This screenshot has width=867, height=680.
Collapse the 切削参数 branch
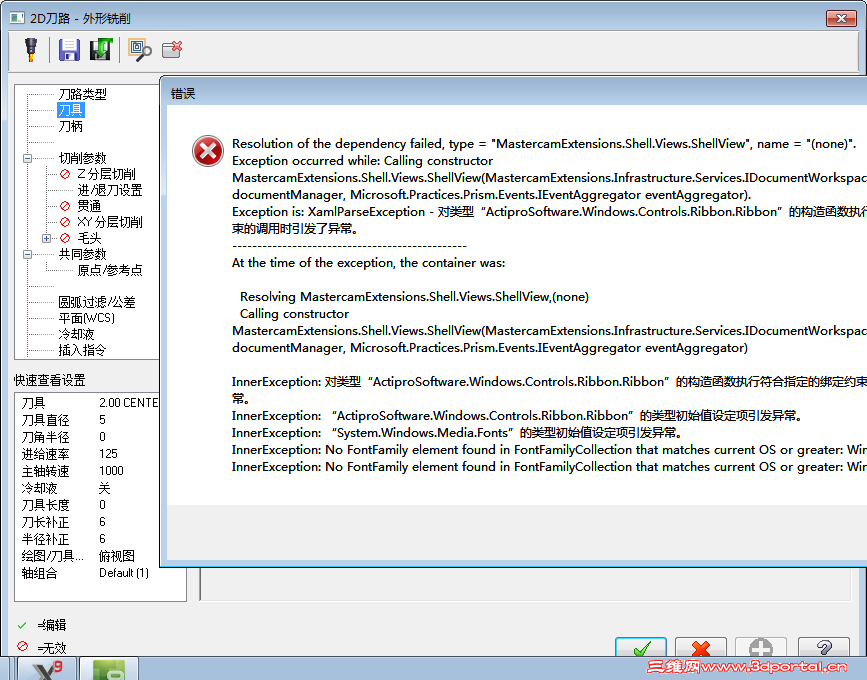(x=27, y=158)
